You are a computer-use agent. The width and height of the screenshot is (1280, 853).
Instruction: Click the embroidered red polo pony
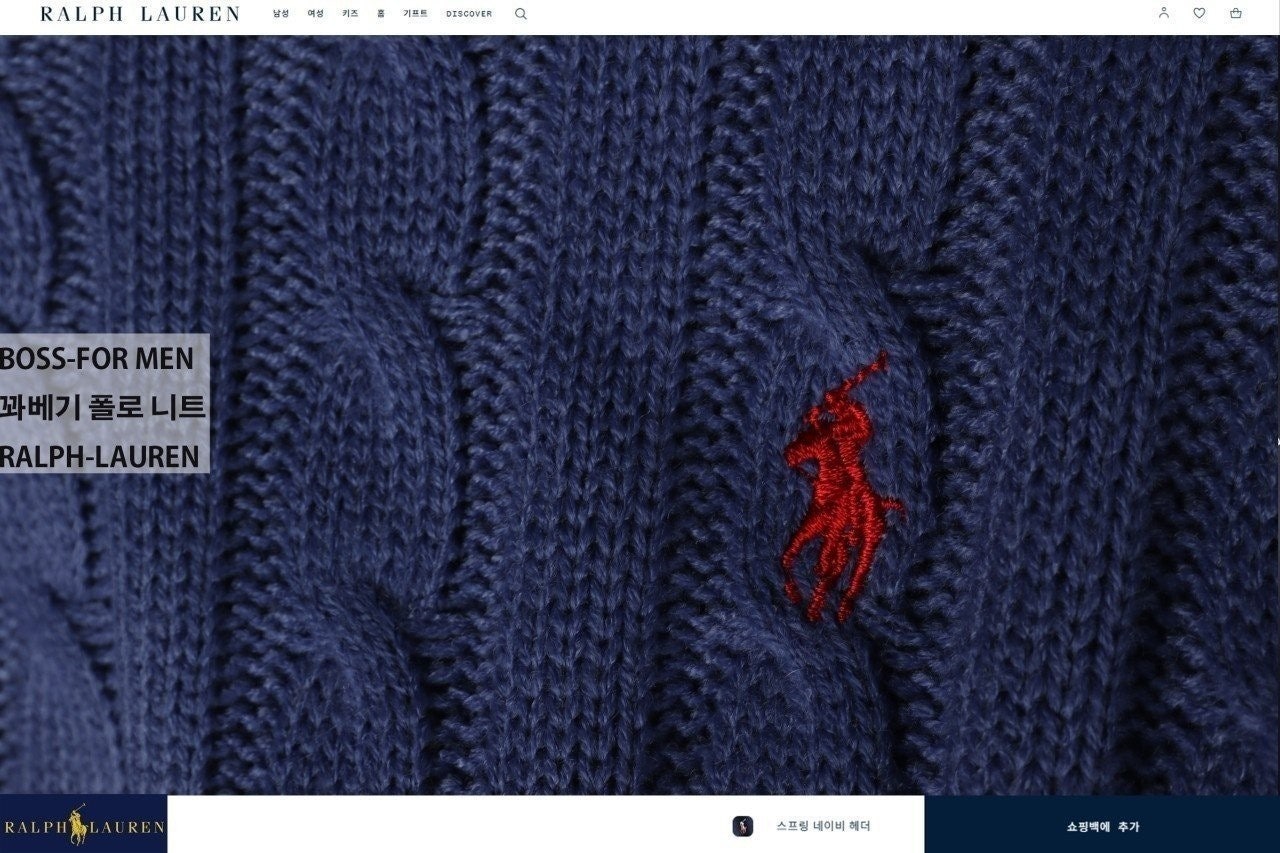point(842,488)
